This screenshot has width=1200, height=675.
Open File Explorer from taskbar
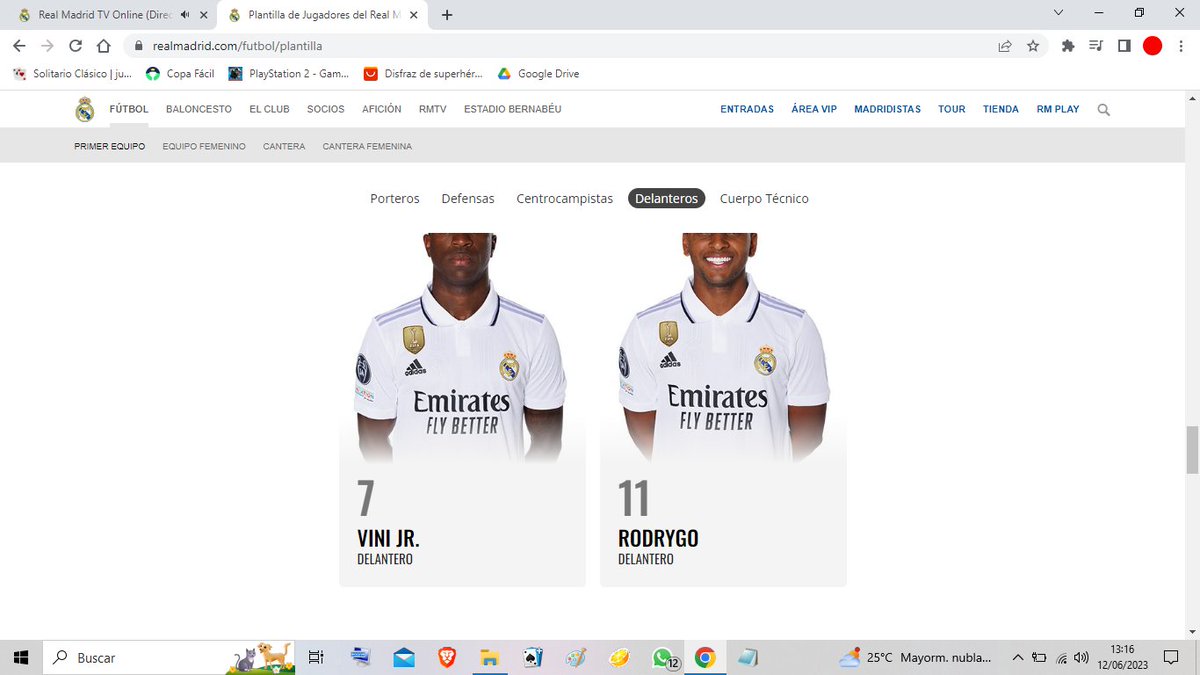tap(489, 658)
